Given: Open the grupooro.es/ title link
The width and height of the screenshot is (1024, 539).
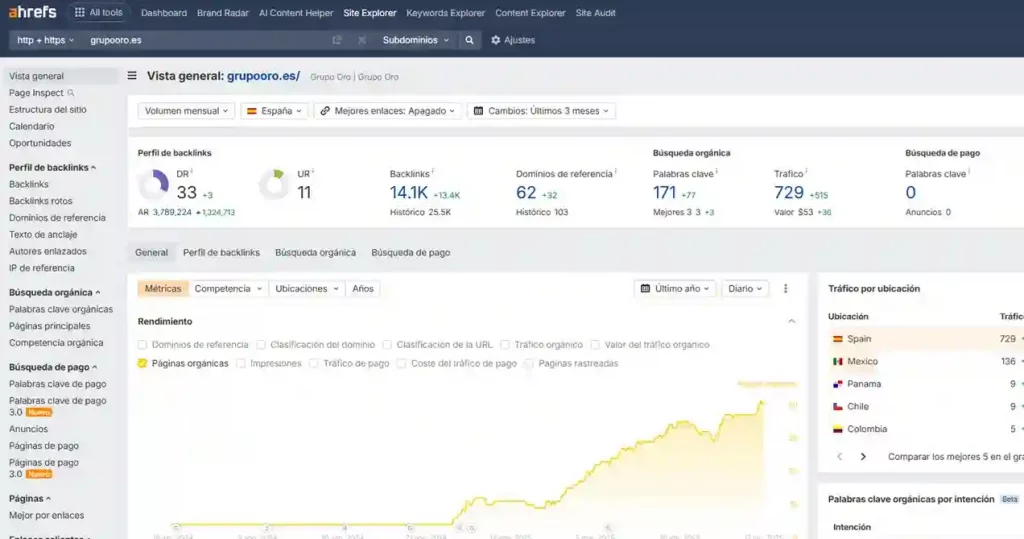Looking at the screenshot, I should (263, 76).
